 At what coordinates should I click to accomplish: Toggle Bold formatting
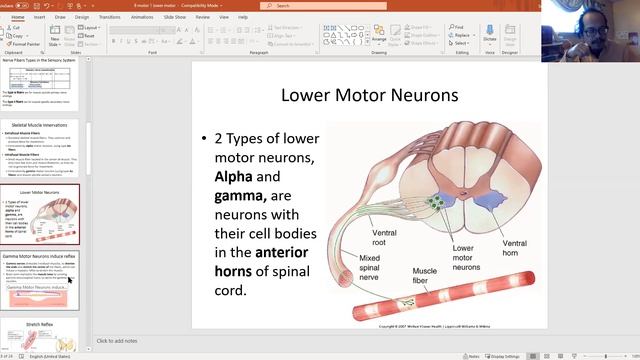pyautogui.click(x=113, y=41)
